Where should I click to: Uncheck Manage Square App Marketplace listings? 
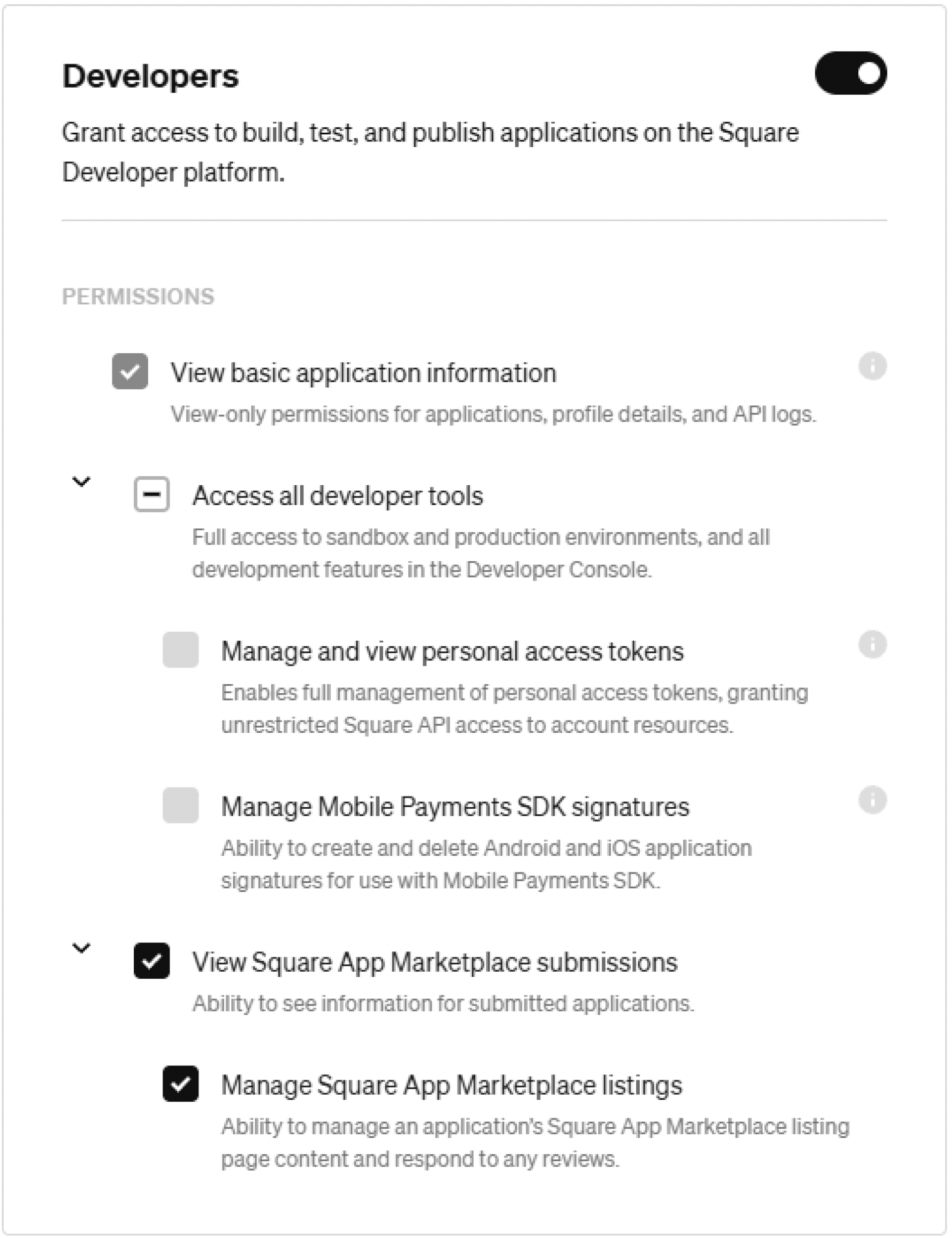click(x=180, y=1084)
